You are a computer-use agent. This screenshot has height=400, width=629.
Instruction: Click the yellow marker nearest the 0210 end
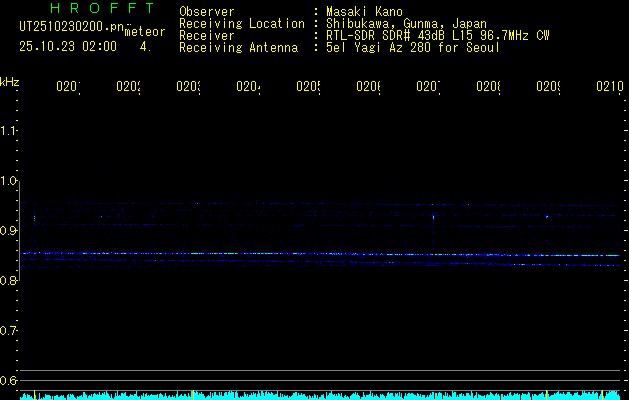(602, 395)
